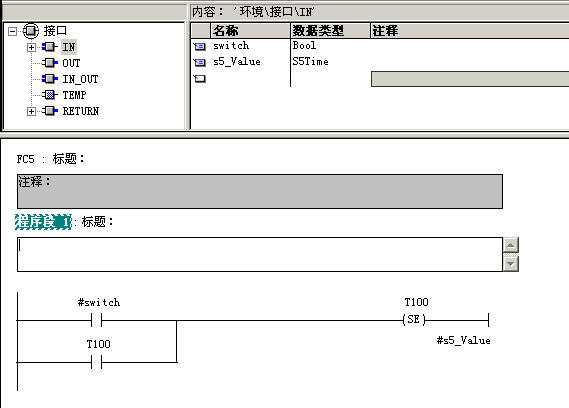The width and height of the screenshot is (569, 408).
Task: Click the network comment up arrow
Action: click(x=511, y=245)
